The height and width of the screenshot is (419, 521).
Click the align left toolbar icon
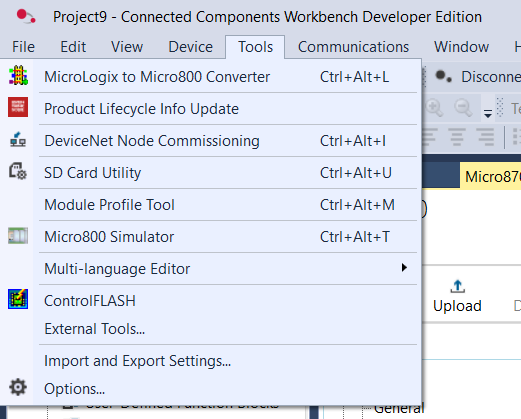click(x=429, y=137)
